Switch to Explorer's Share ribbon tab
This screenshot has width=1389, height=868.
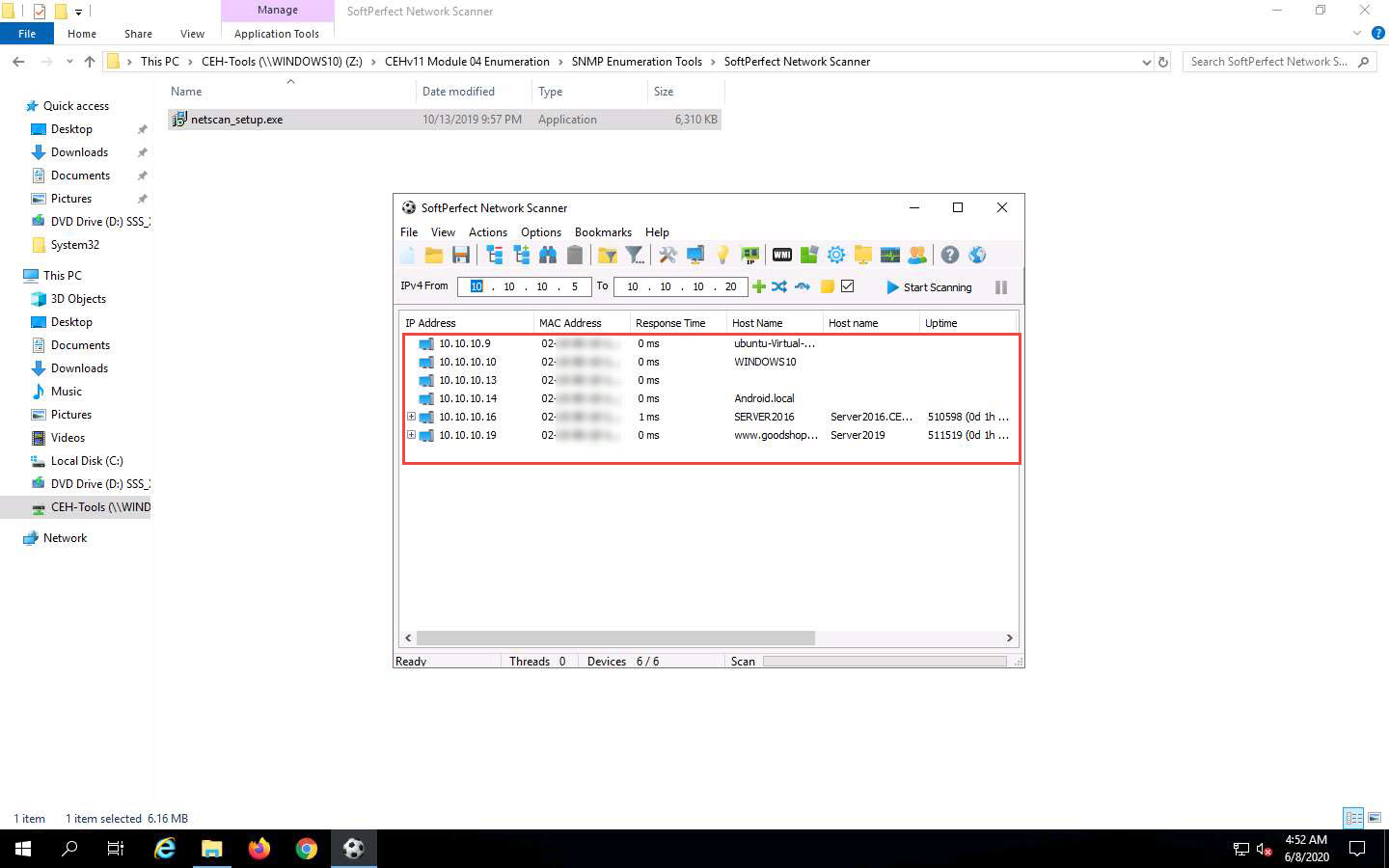(x=138, y=34)
